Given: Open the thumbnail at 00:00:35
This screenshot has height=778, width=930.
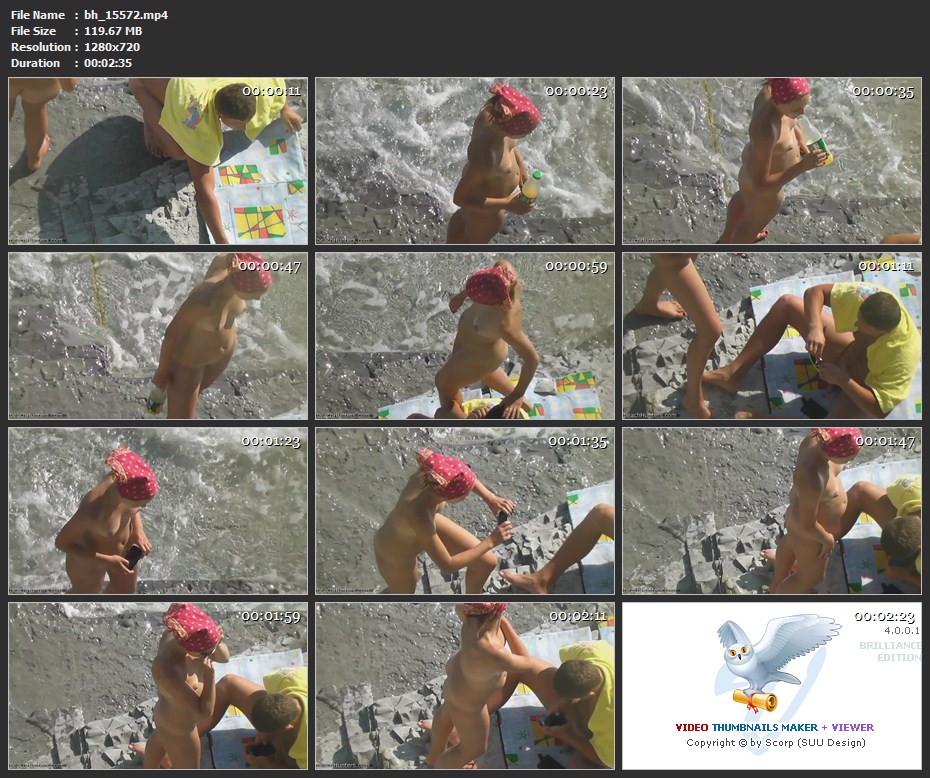Looking at the screenshot, I should click(771, 161).
